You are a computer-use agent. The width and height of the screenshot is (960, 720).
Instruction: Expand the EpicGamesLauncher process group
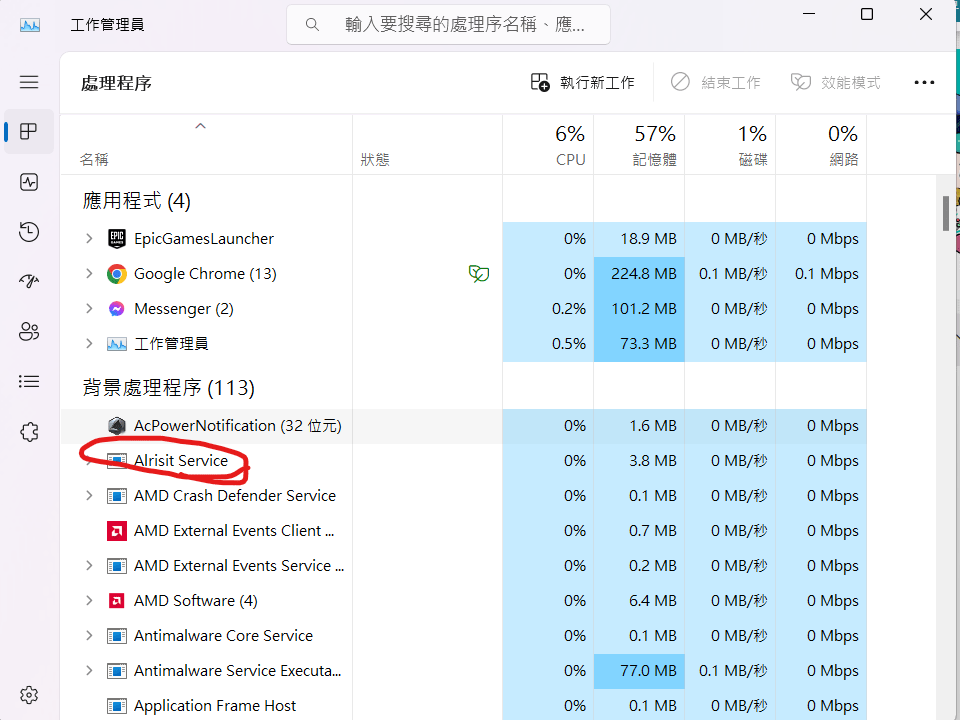click(x=89, y=239)
